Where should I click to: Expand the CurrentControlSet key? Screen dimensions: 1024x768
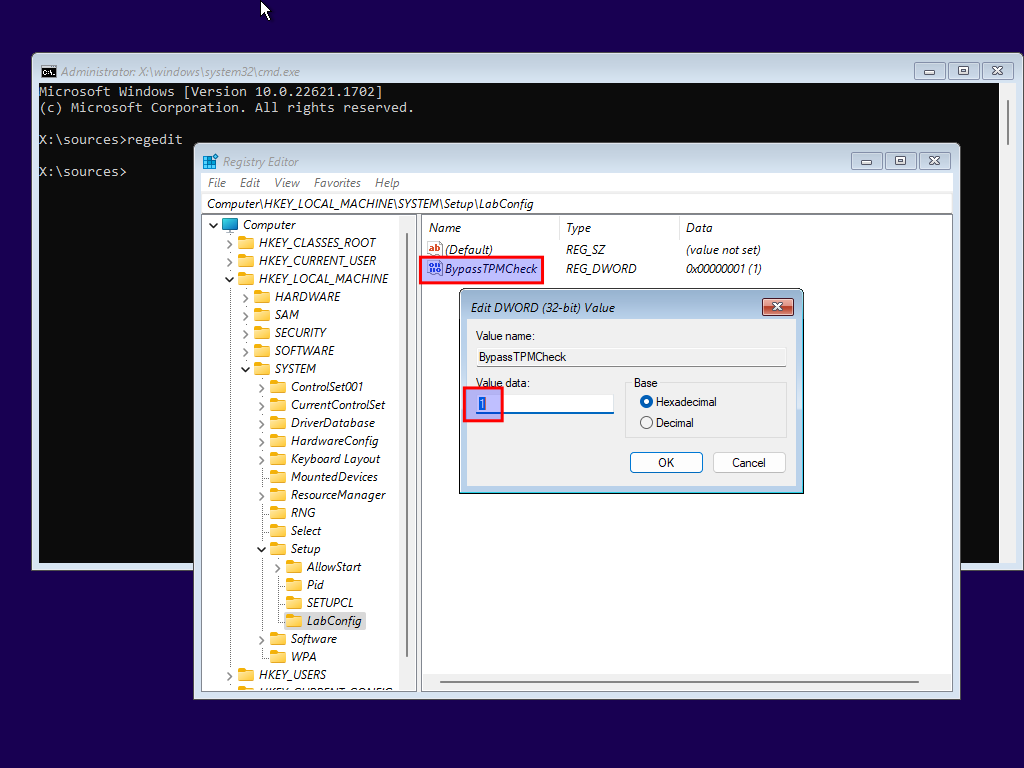coord(261,406)
